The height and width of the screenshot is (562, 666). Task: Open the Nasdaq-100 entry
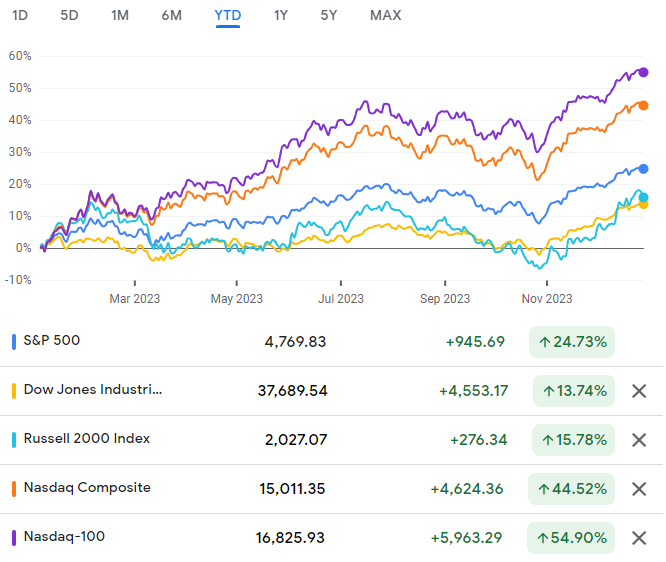pos(331,538)
